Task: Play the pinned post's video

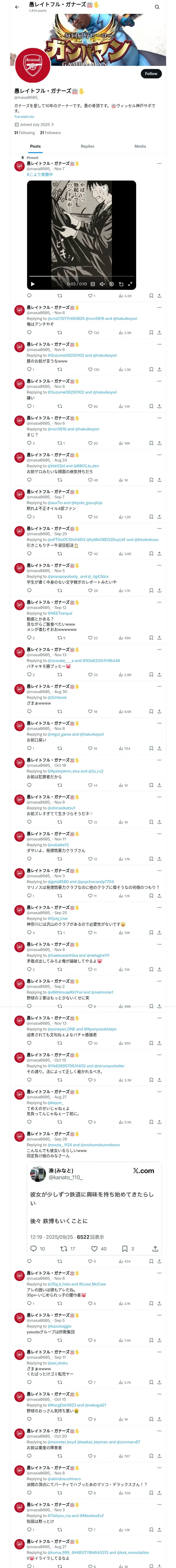Action: (33, 284)
